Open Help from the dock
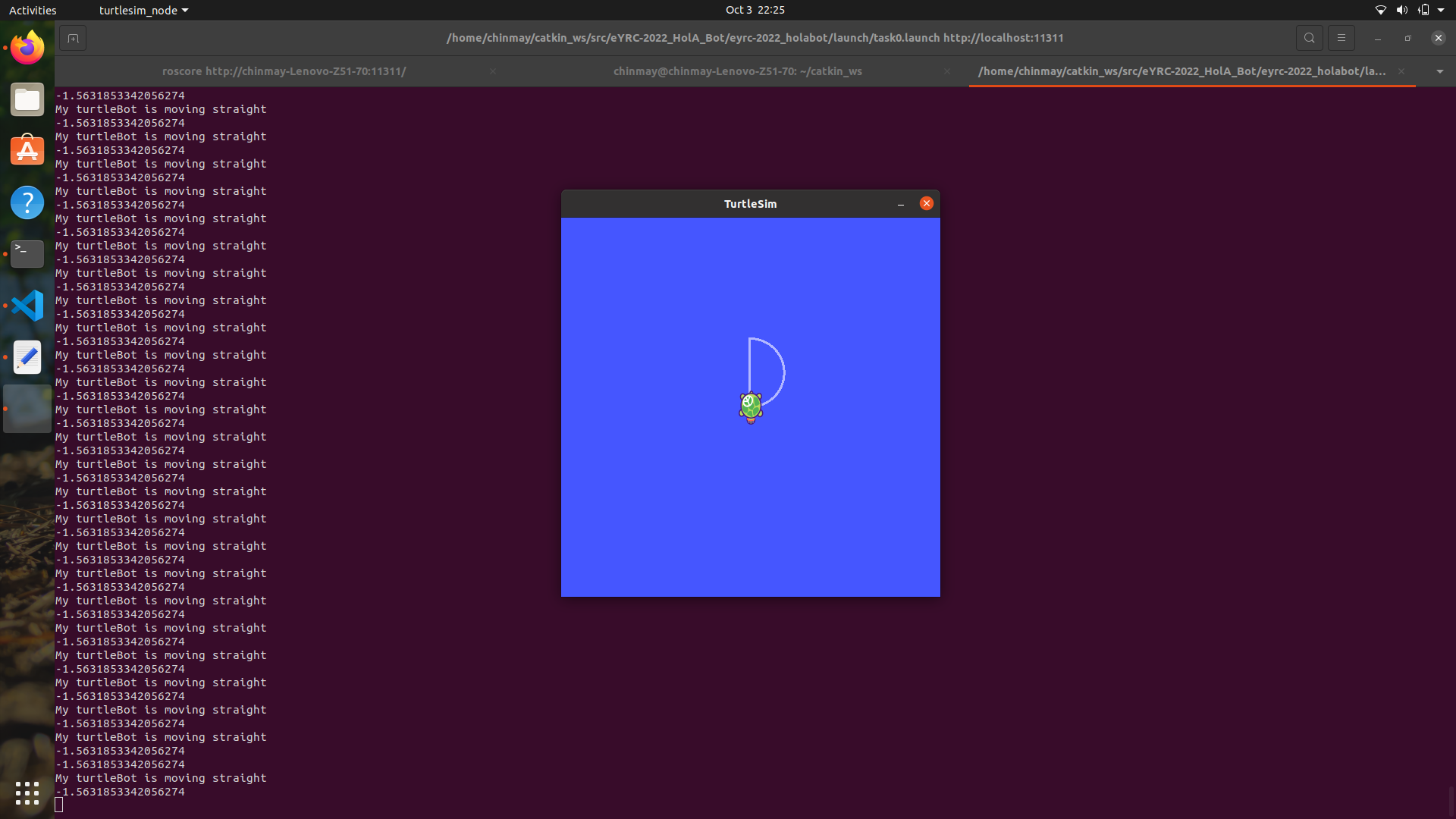1456x819 pixels. click(27, 202)
